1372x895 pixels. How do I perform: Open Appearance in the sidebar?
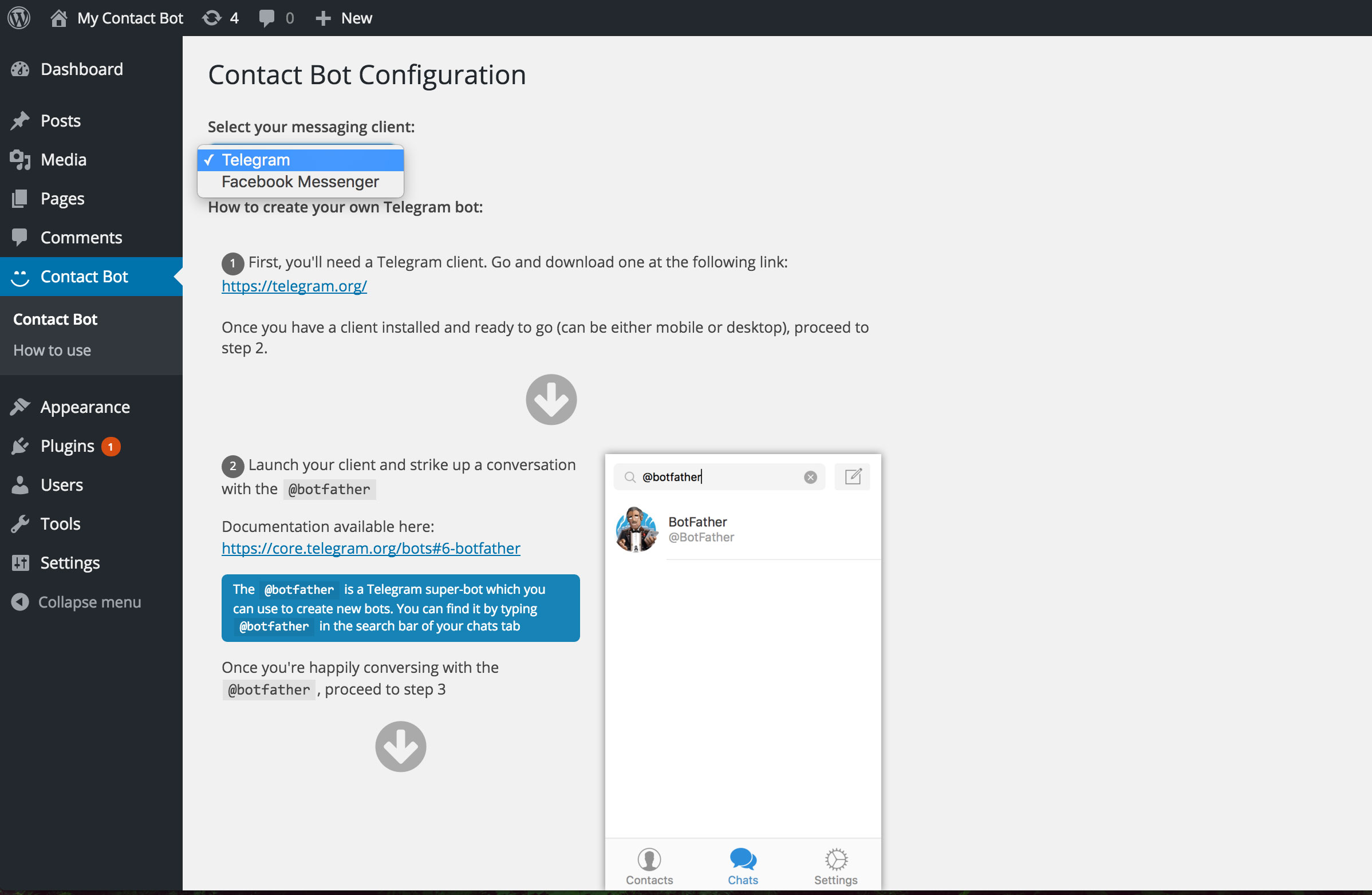(x=85, y=407)
